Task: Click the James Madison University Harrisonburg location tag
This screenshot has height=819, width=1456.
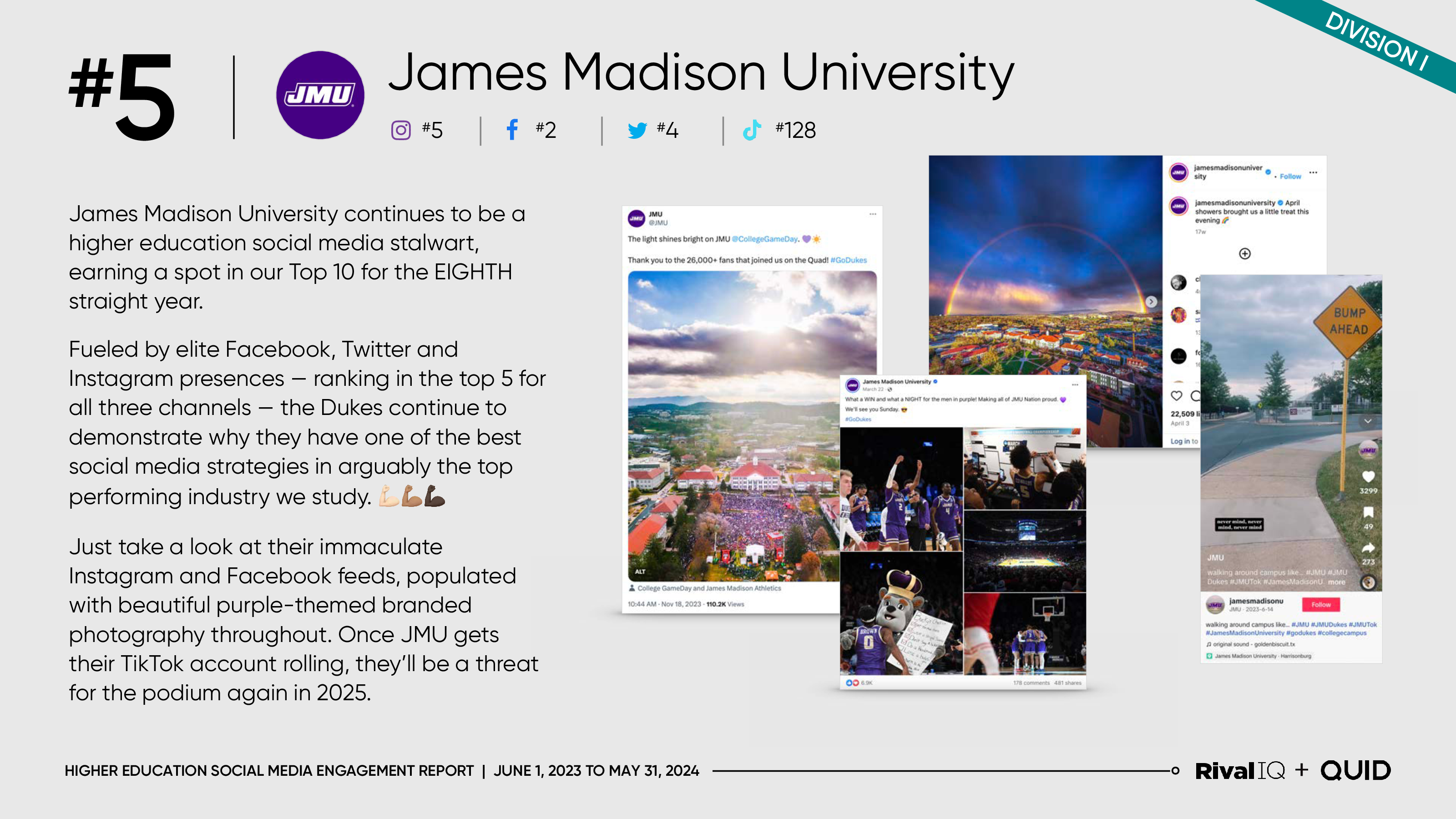Action: tap(1259, 656)
